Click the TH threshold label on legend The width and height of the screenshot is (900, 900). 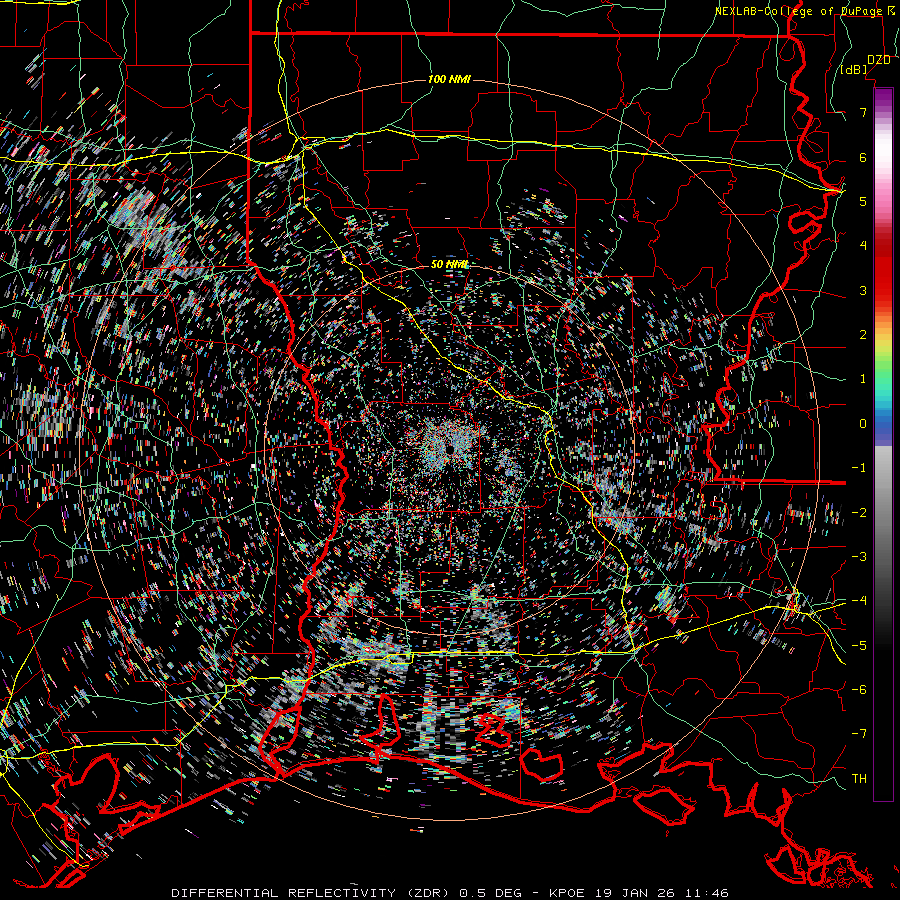point(859,779)
